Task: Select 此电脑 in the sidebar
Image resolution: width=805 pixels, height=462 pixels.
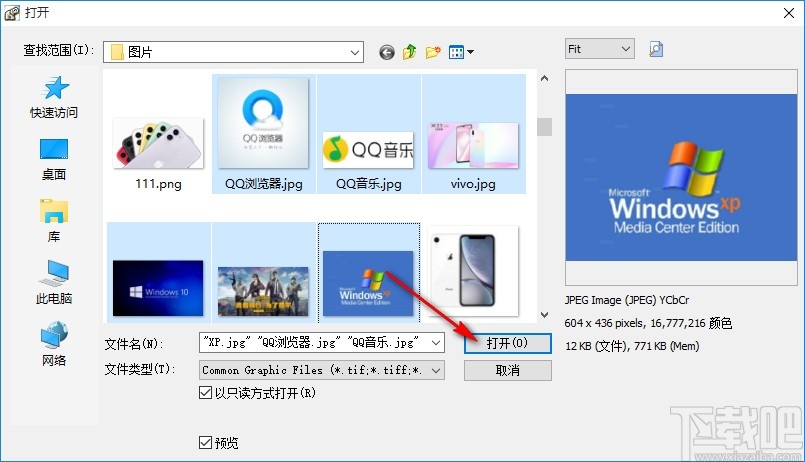Action: point(54,283)
